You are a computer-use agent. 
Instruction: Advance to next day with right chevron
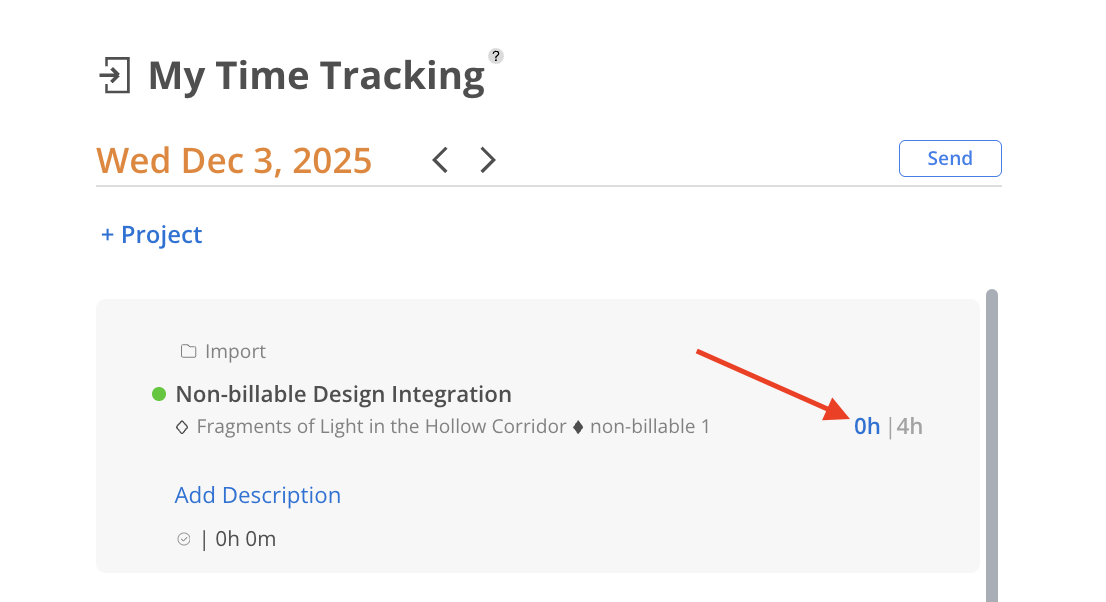pyautogui.click(x=487, y=160)
